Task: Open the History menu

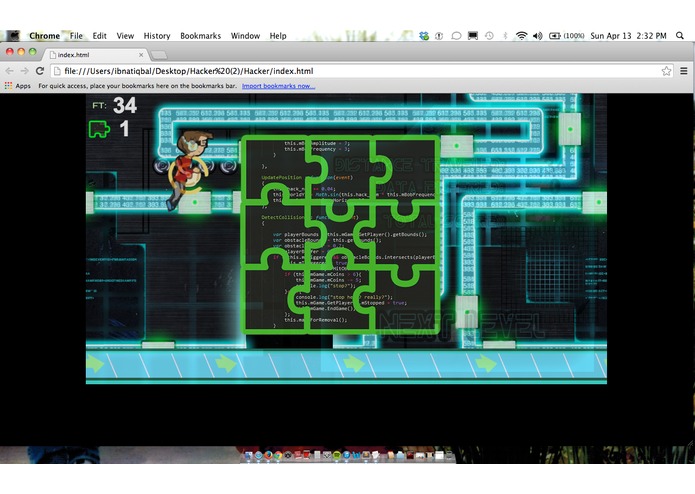Action: 156,36
